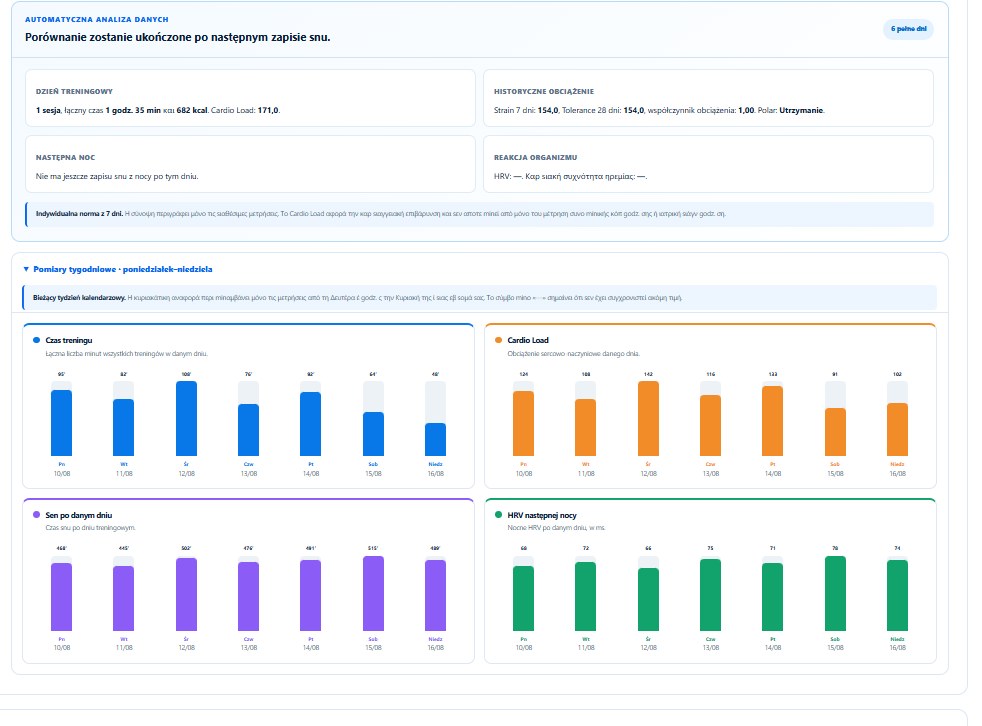The image size is (982, 726).
Task: Select Tuesday 11/08 bar in Czas treningu
Action: 123,427
